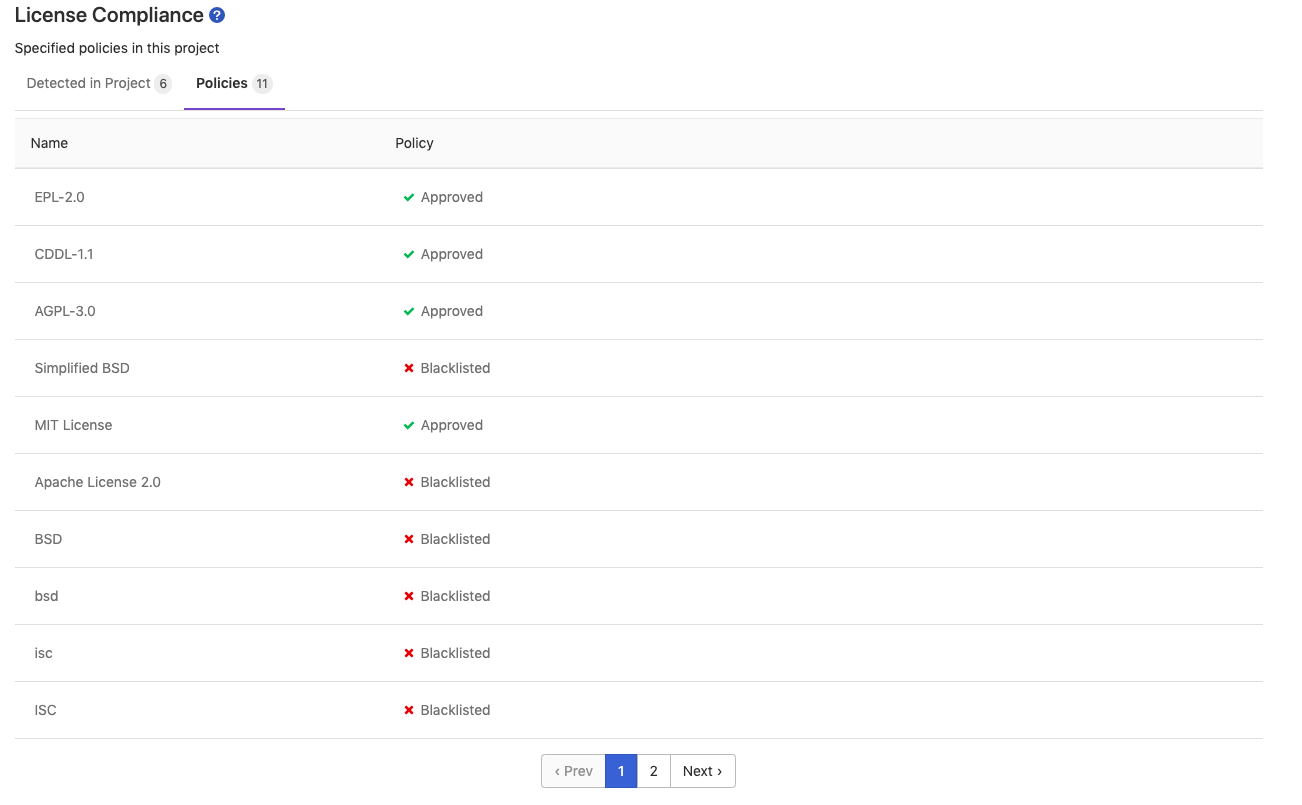
Task: Click the blacklisted X for Apache License 2.0
Action: coord(408,481)
